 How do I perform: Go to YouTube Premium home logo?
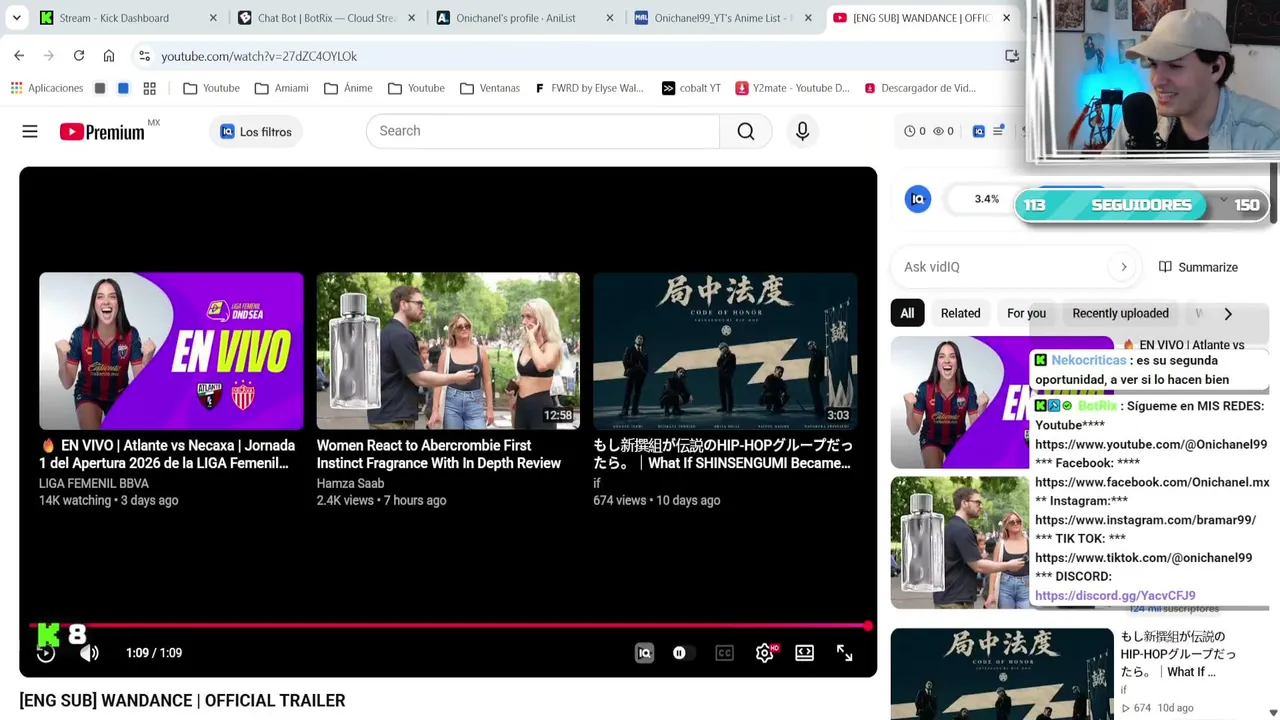pos(102,131)
